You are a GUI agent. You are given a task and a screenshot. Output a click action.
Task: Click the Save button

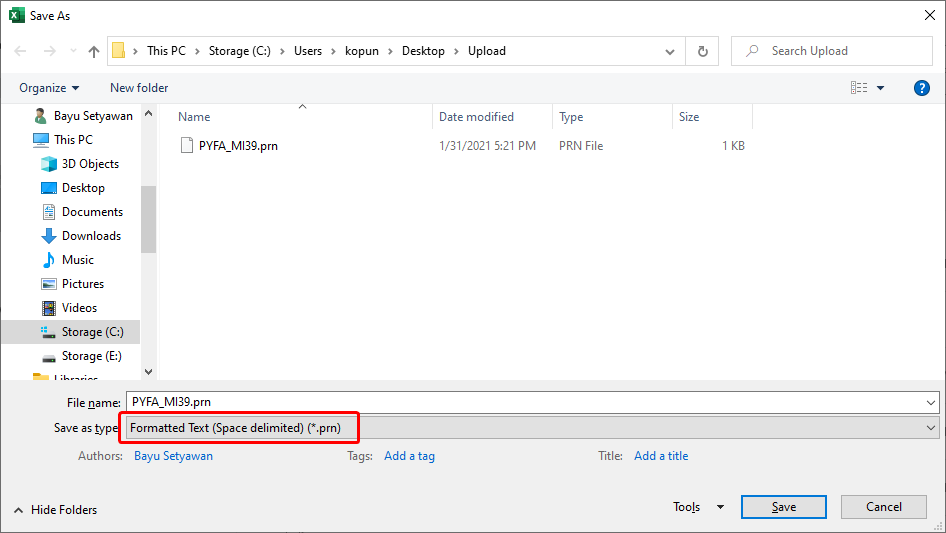[784, 507]
